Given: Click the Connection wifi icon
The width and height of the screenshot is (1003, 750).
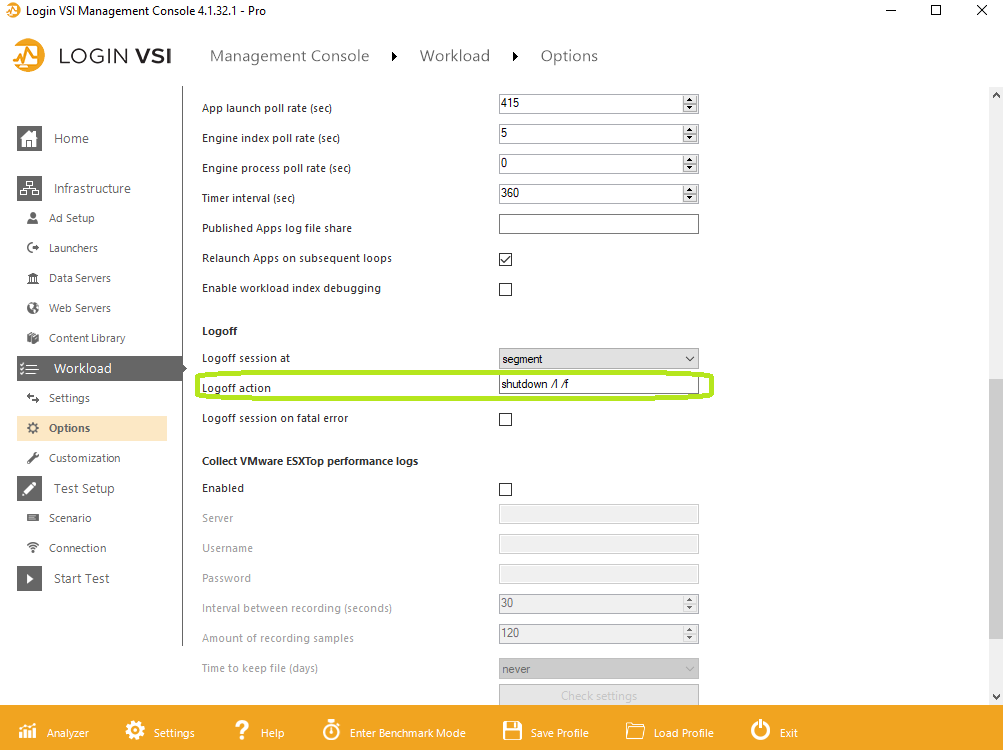Looking at the screenshot, I should (33, 548).
